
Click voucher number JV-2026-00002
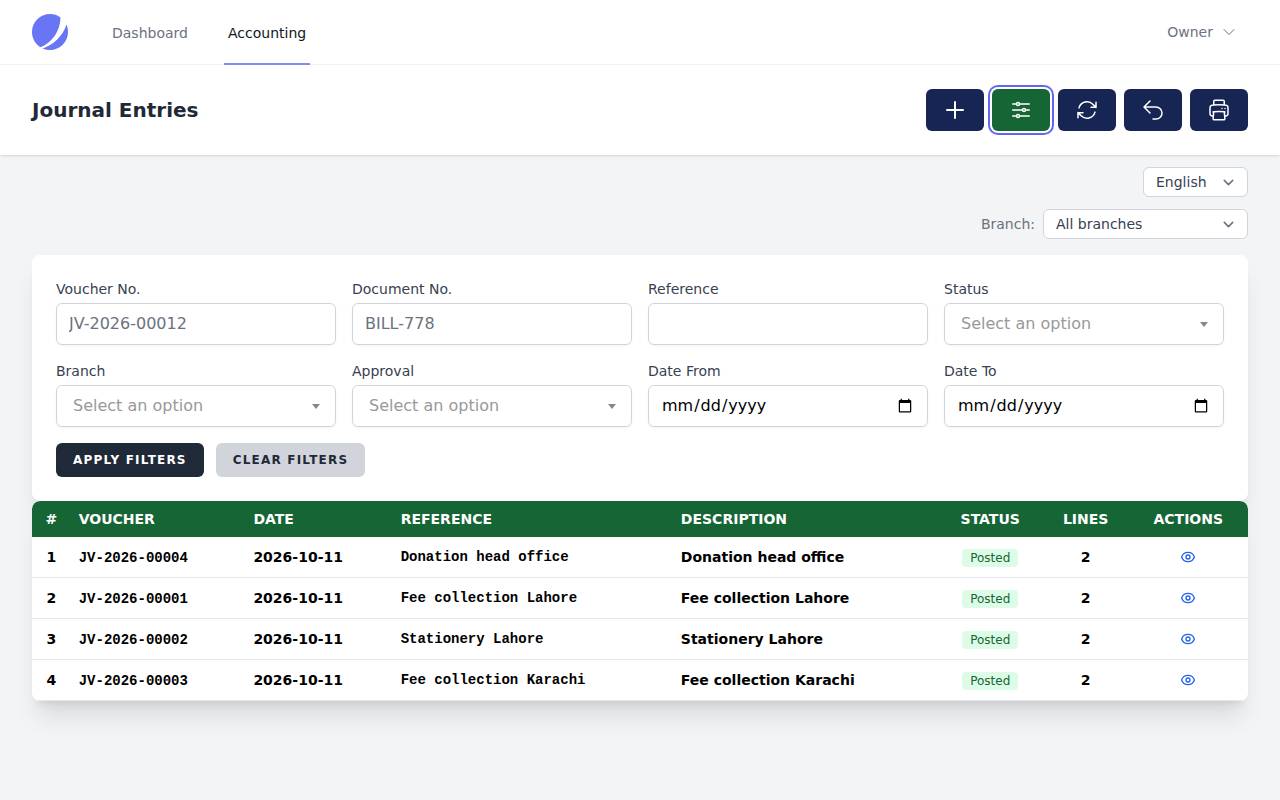[133, 639]
